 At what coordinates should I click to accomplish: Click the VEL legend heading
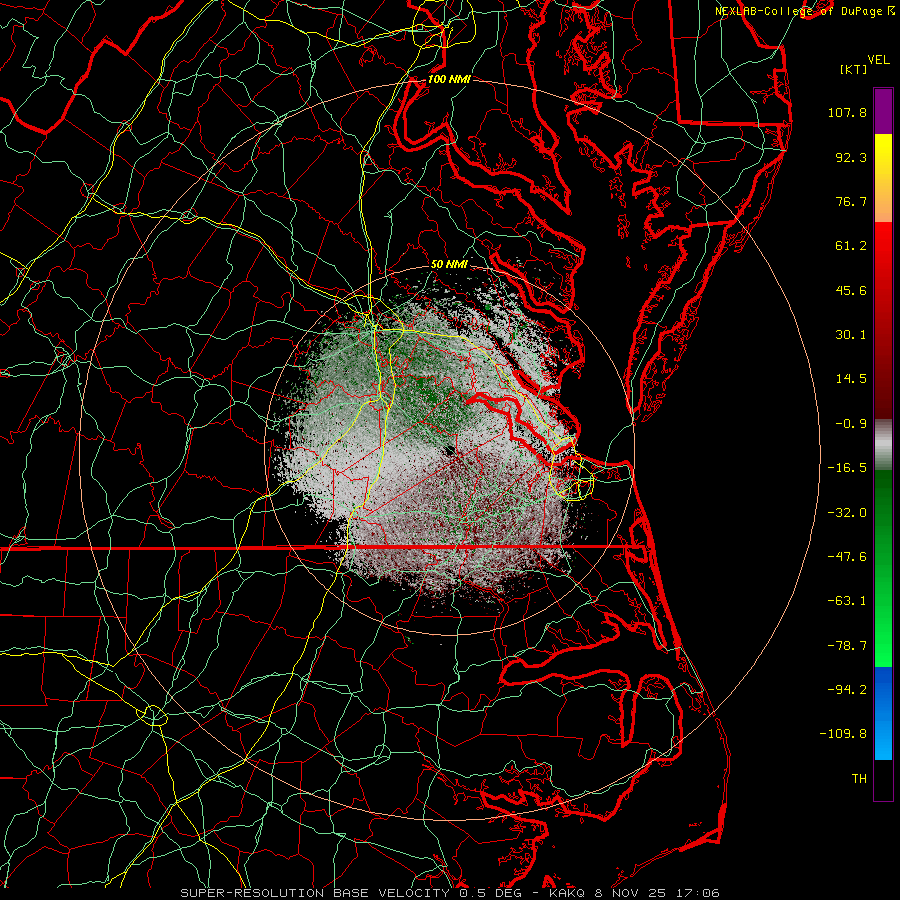coord(879,60)
